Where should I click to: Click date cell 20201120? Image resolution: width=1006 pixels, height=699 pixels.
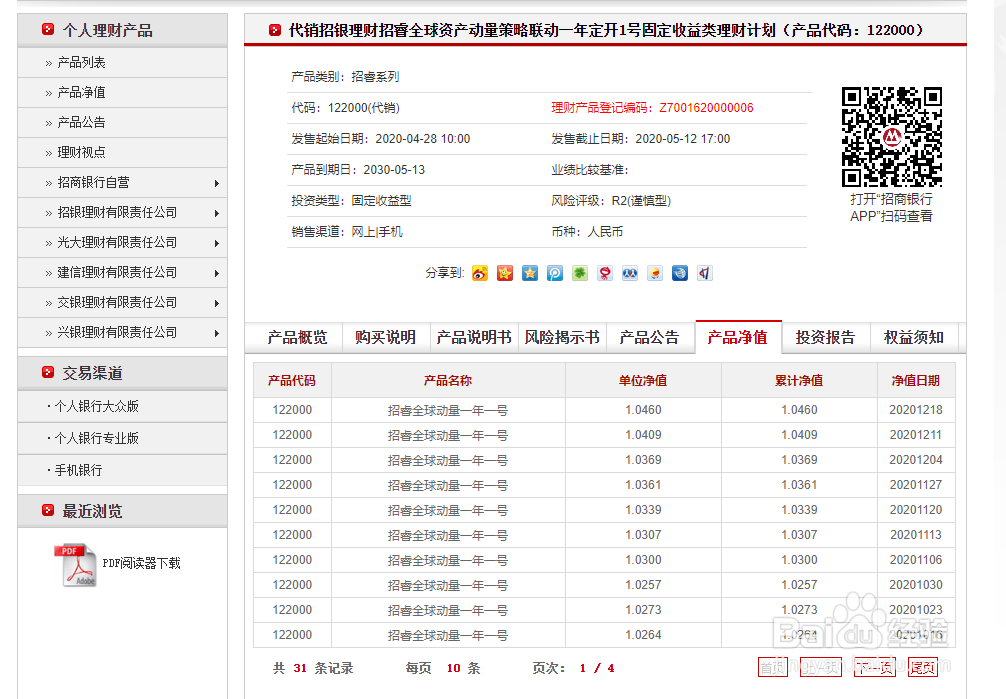(916, 510)
